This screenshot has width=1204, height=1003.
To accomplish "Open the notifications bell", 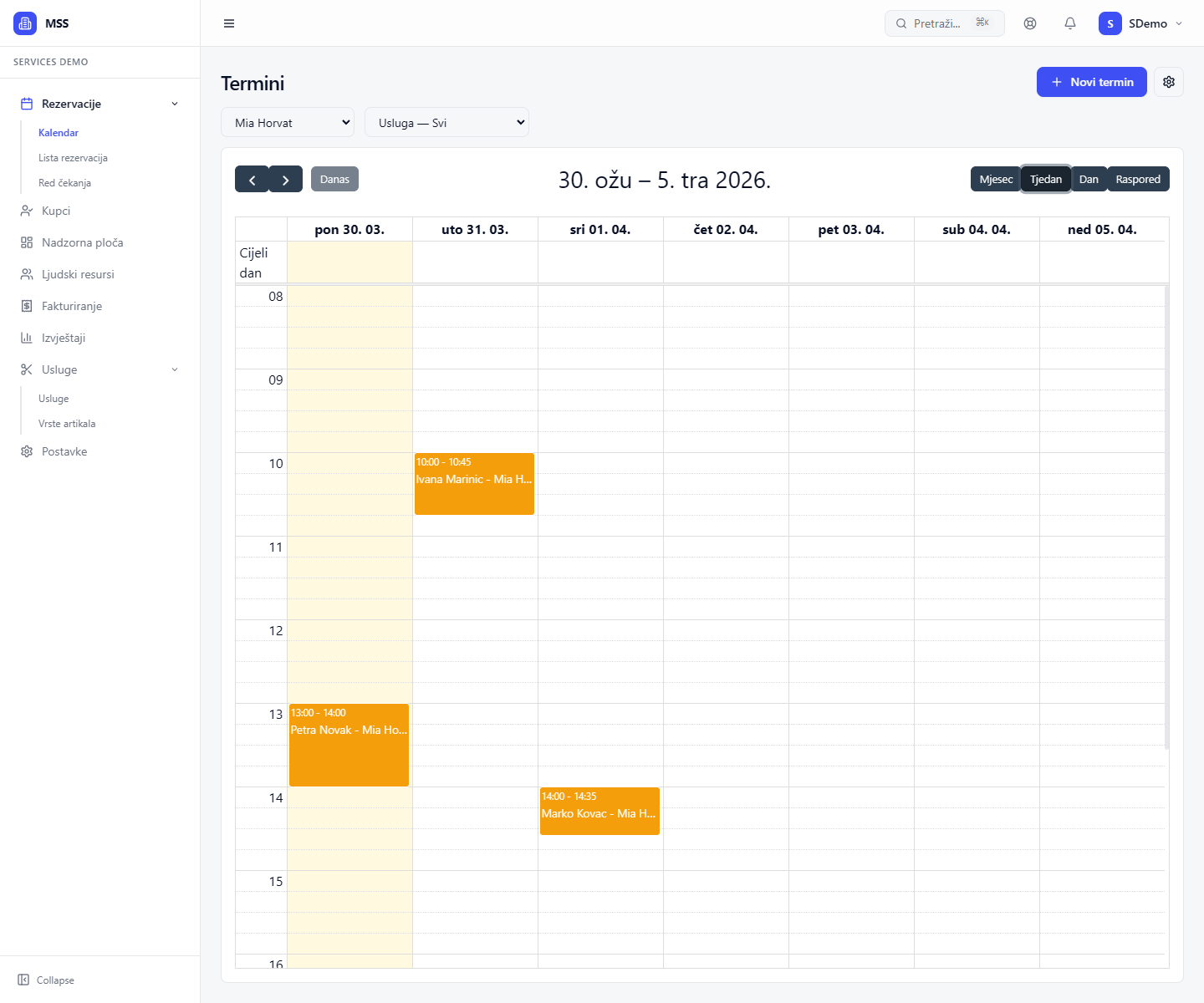I will tap(1070, 23).
